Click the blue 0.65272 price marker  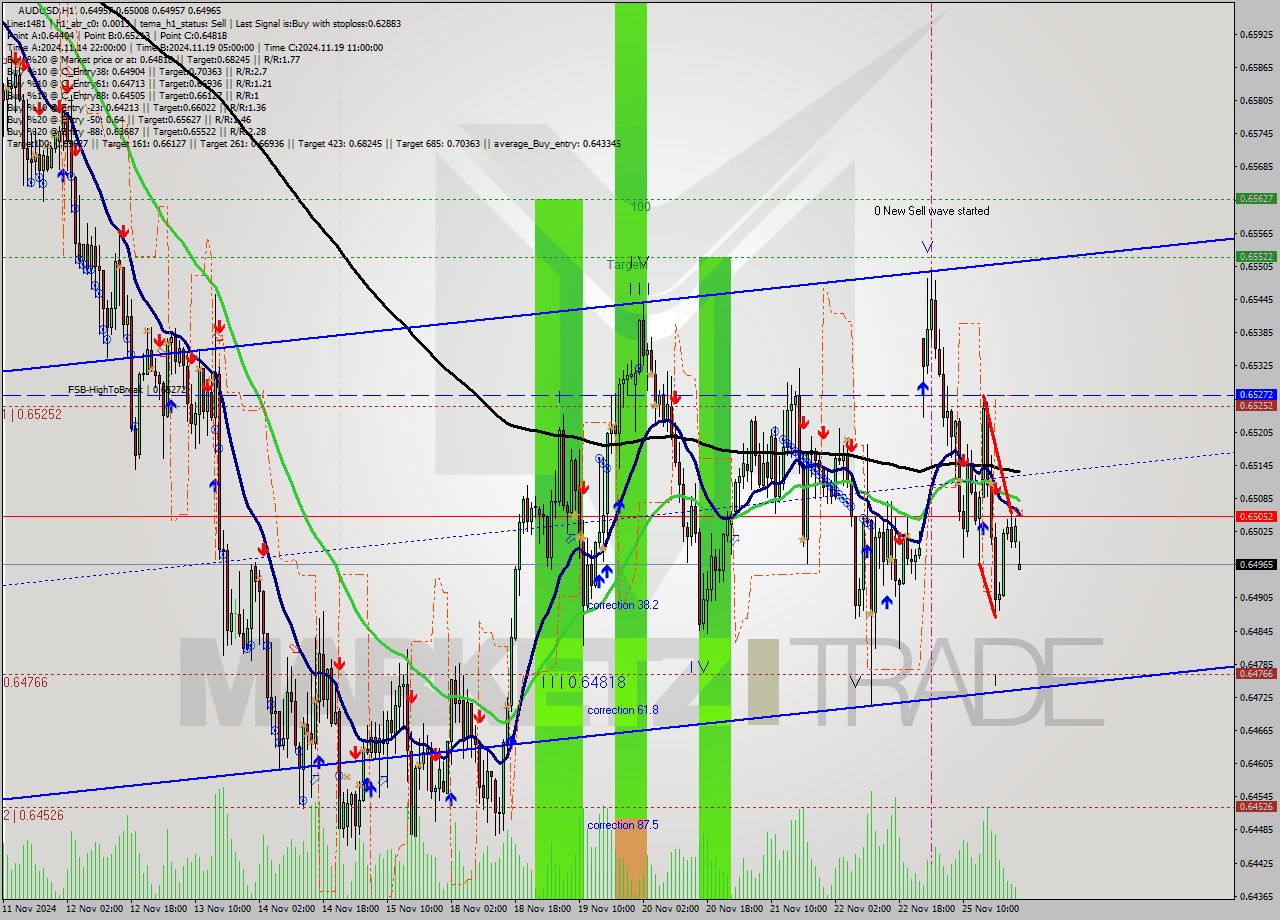(x=1257, y=396)
